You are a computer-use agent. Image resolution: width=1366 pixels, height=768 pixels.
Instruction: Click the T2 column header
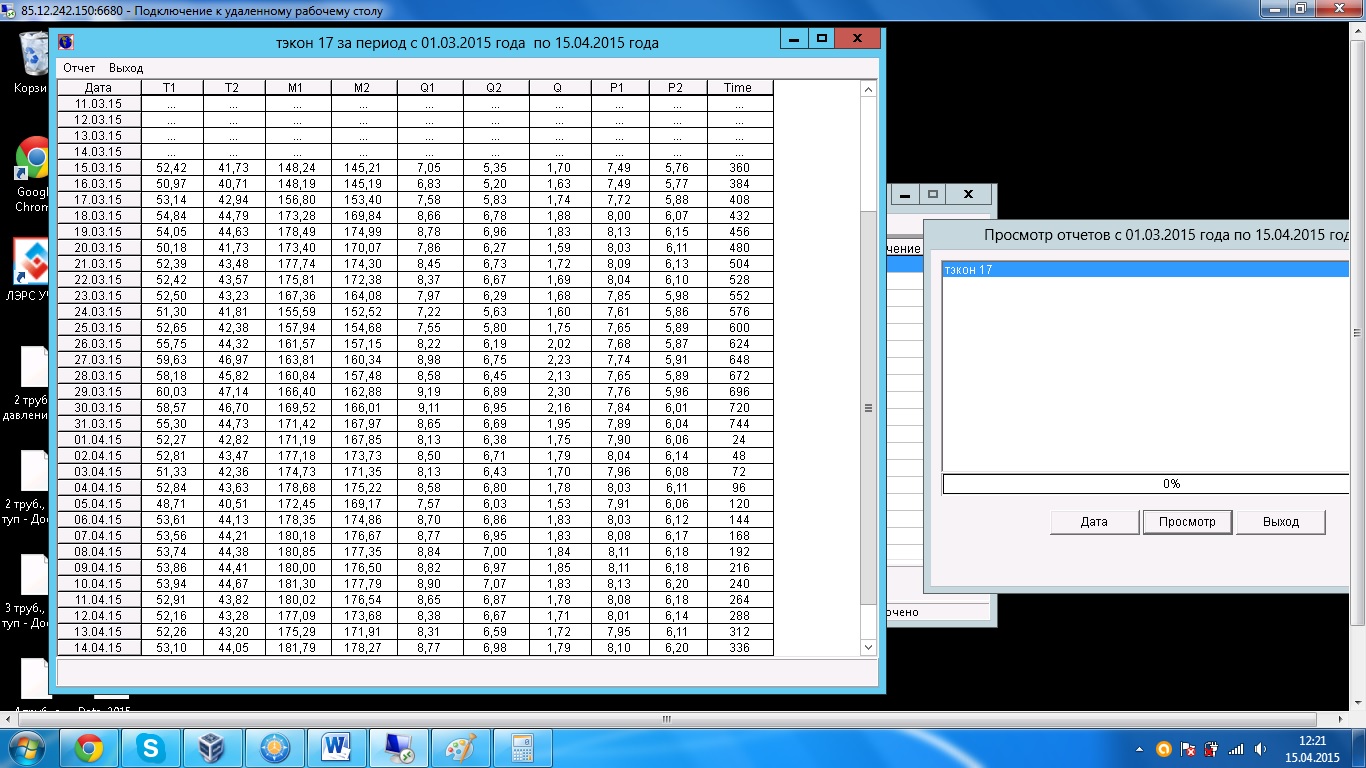point(233,88)
